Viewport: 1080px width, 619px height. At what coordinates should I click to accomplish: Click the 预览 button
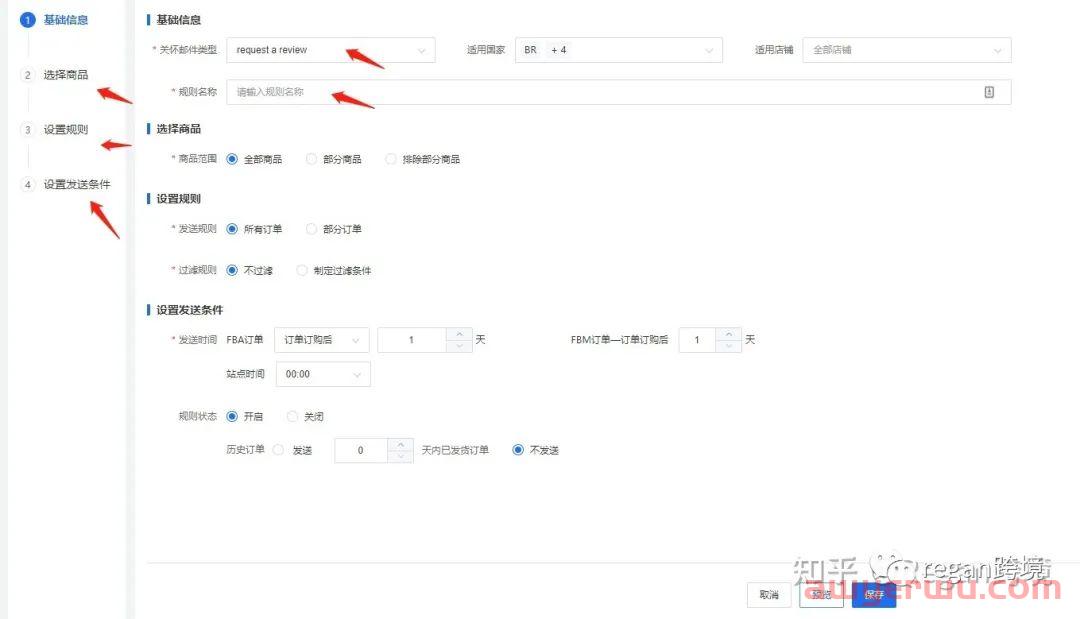point(821,595)
